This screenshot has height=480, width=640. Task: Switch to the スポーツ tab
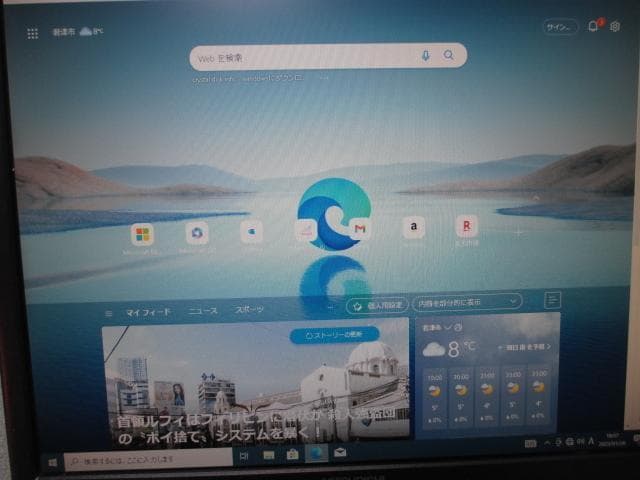pos(250,310)
